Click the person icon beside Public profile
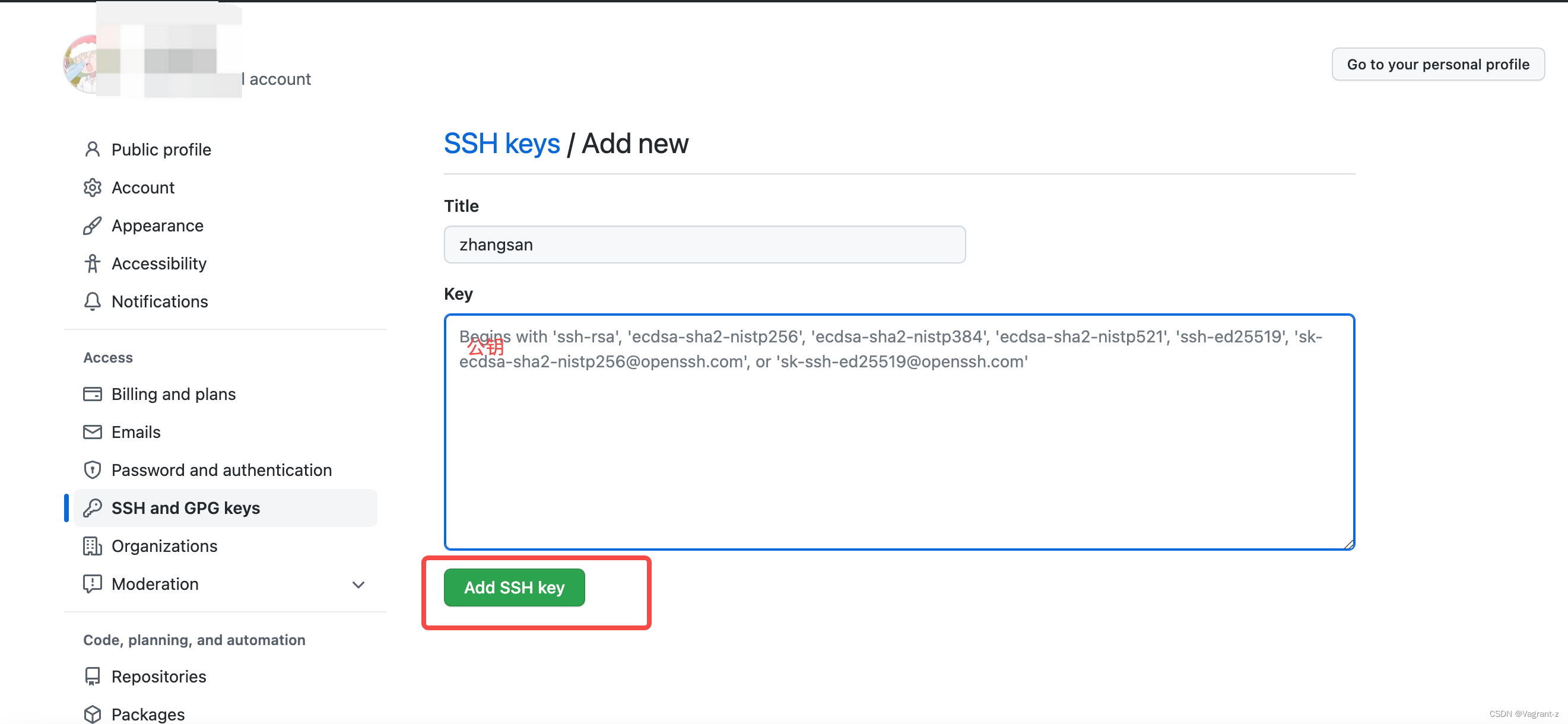 [92, 150]
